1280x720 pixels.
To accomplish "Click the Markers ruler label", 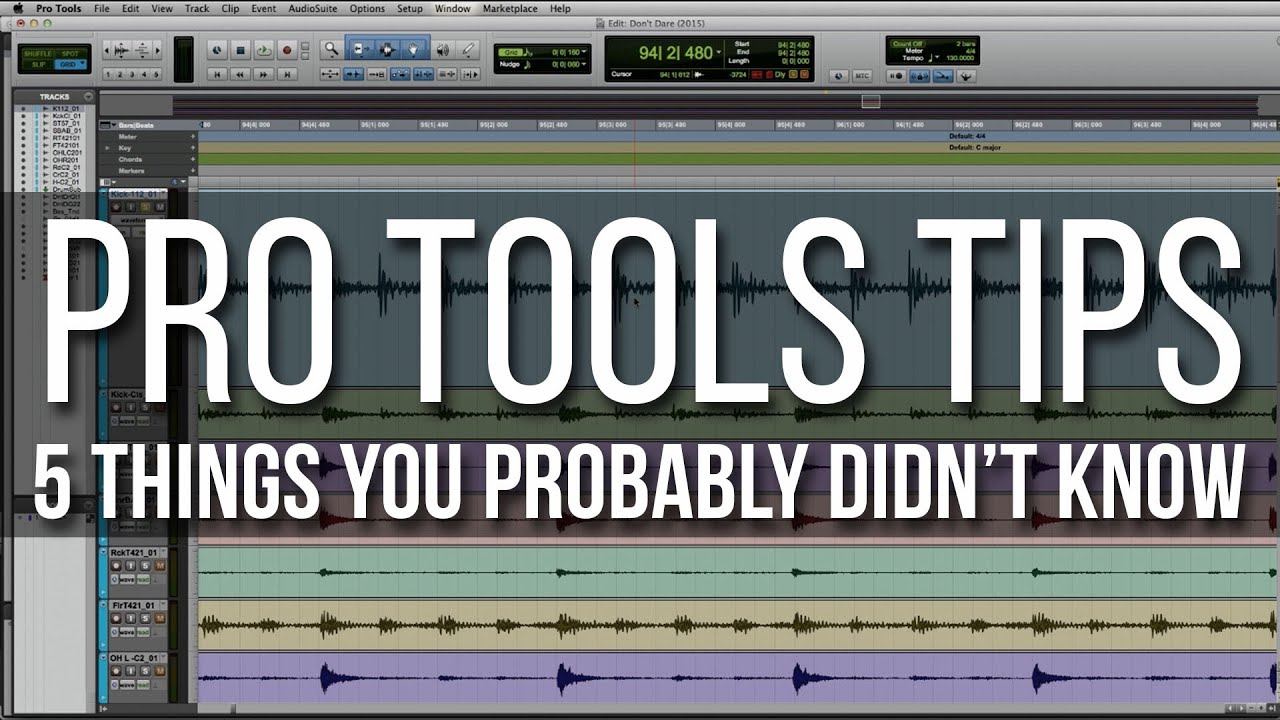I will 131,171.
